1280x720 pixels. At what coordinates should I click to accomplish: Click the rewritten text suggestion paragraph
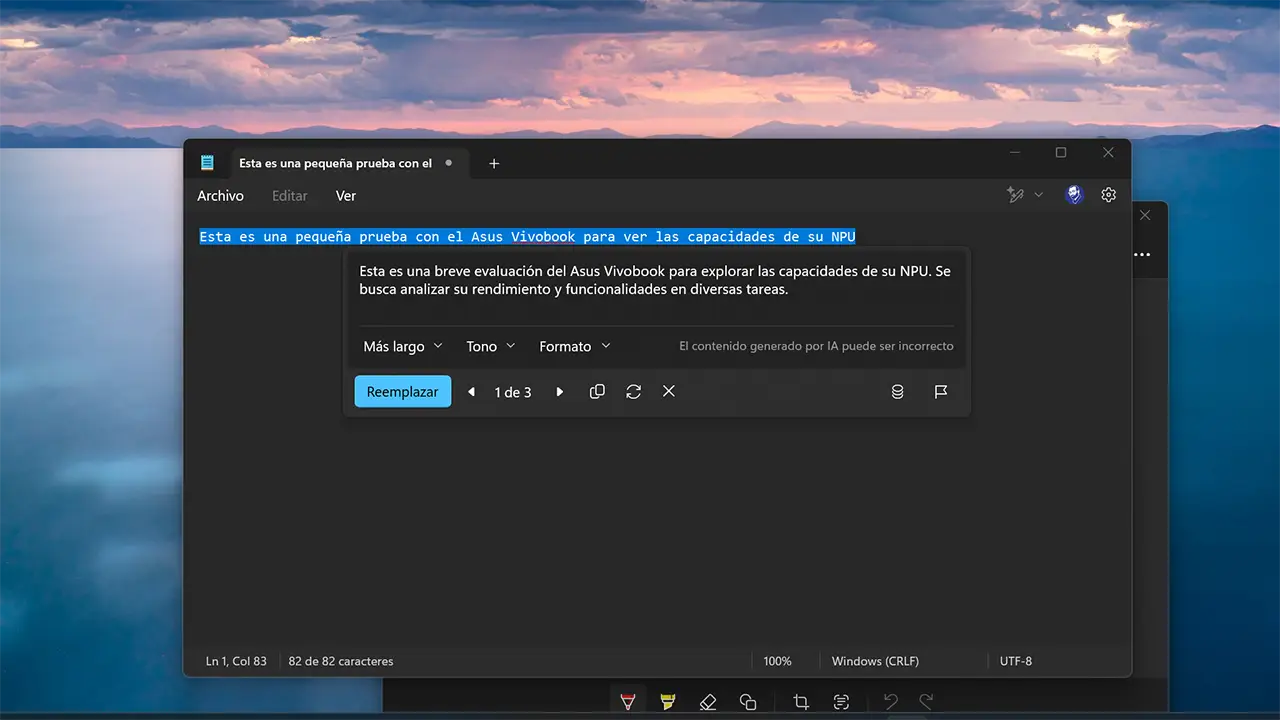click(x=655, y=280)
